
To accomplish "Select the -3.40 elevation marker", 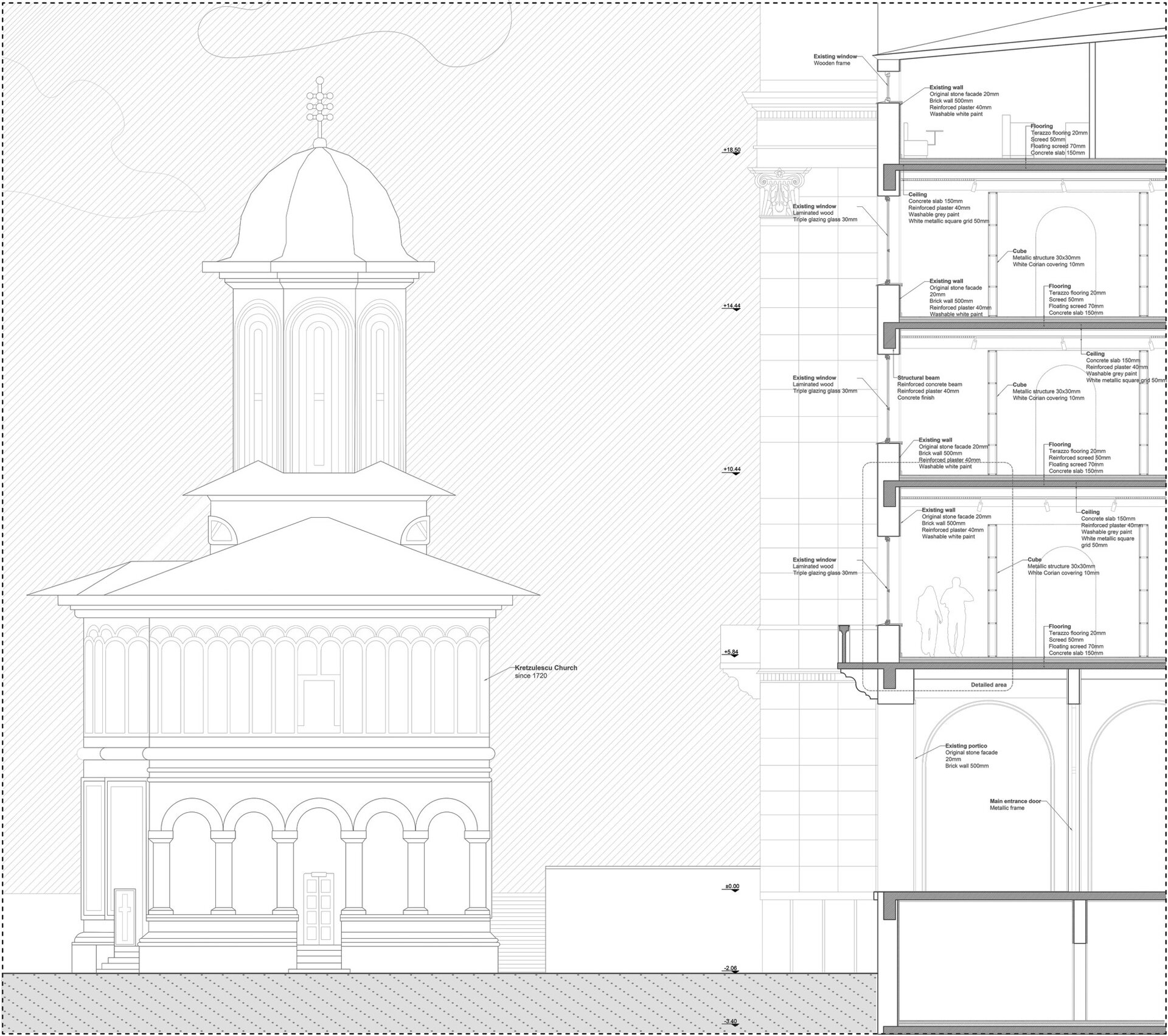I will 731,1021.
